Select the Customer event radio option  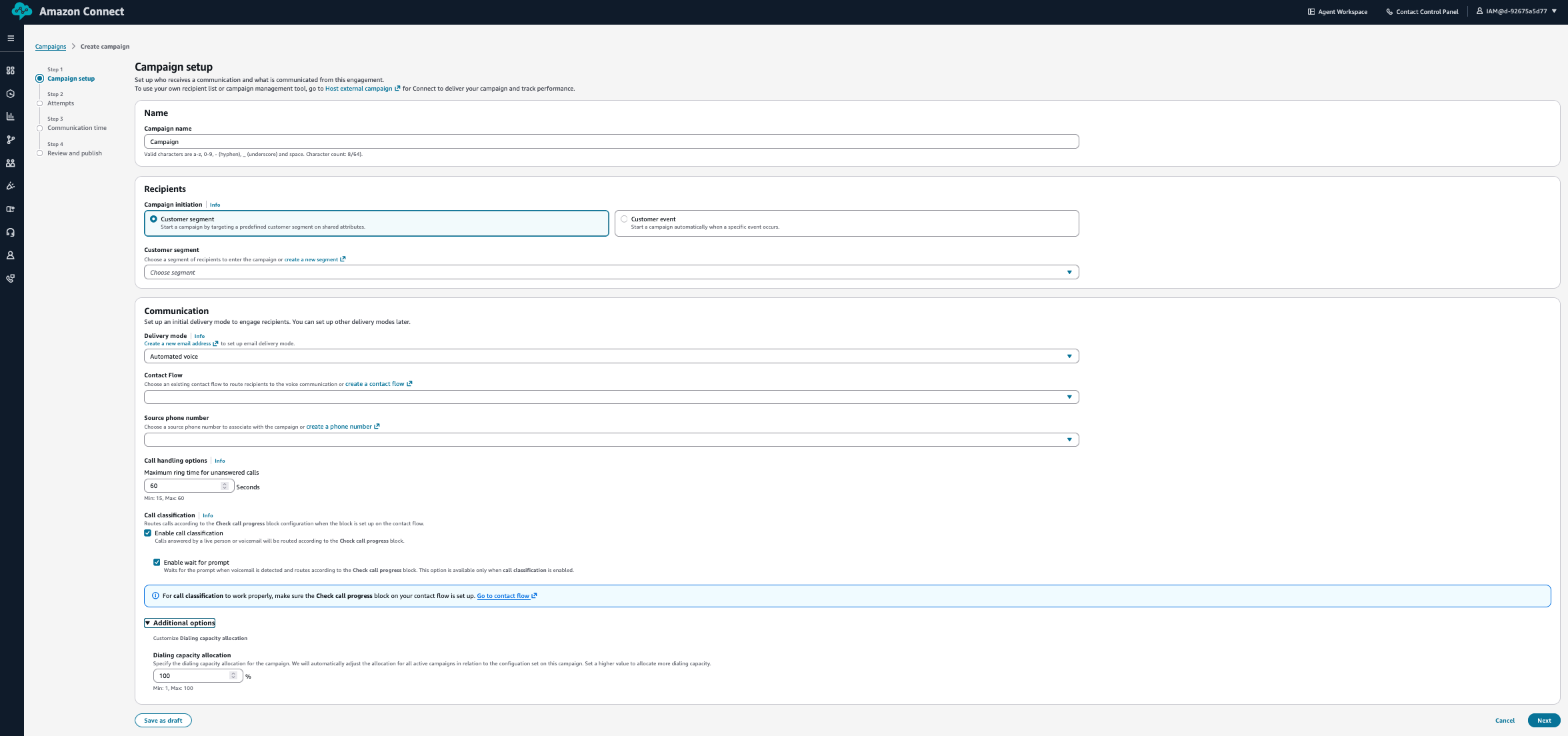coord(624,219)
